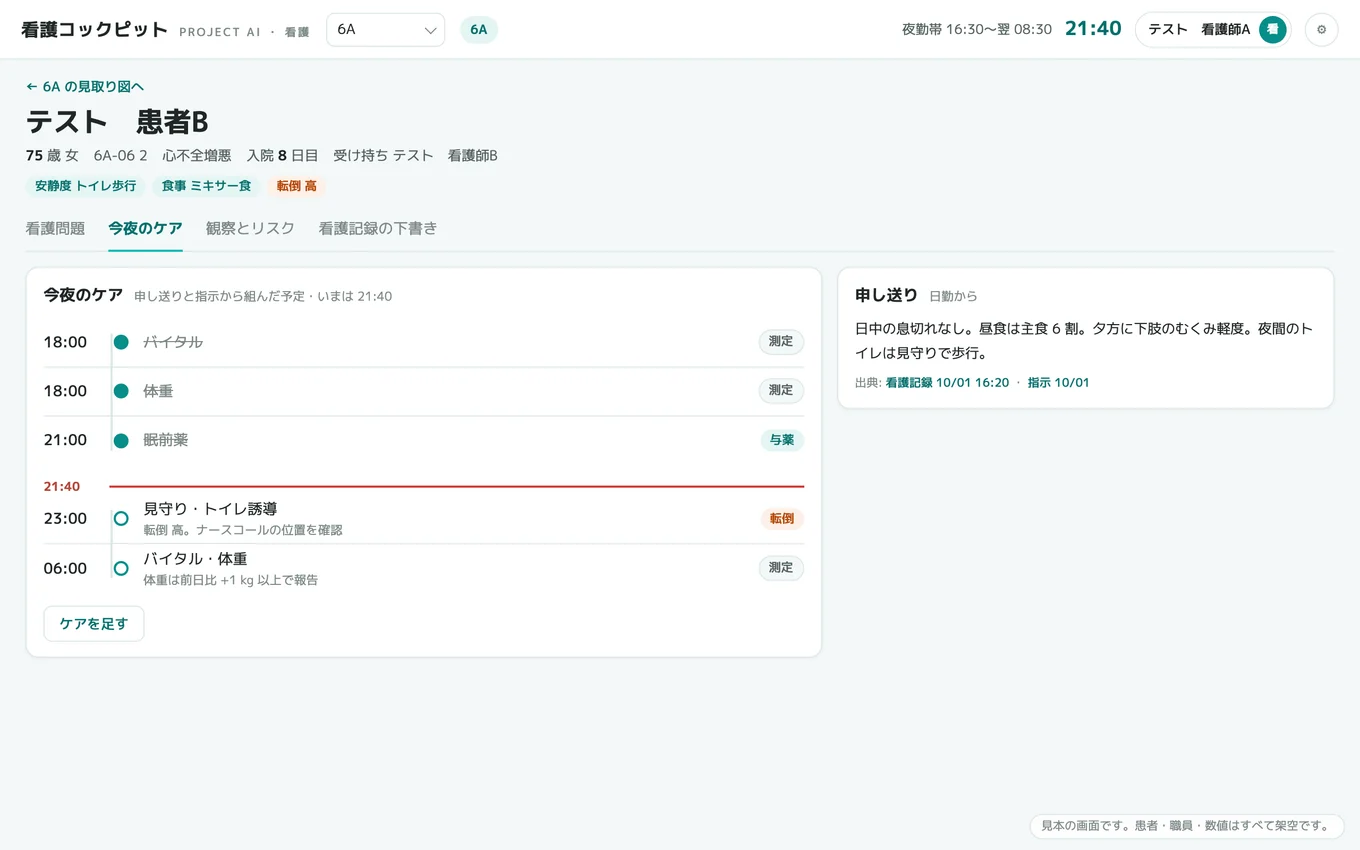Click the 入院 8 日目 text
The height and width of the screenshot is (850, 1360).
click(282, 156)
